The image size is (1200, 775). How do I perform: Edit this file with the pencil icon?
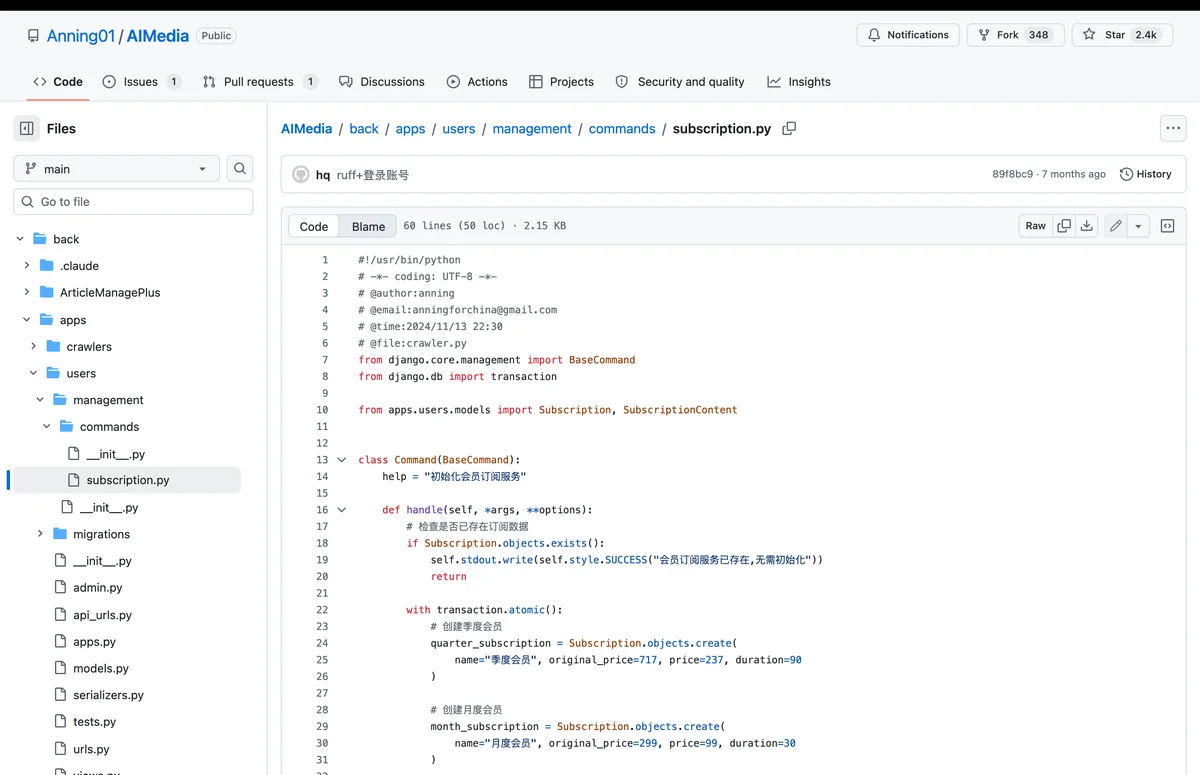coord(1115,226)
